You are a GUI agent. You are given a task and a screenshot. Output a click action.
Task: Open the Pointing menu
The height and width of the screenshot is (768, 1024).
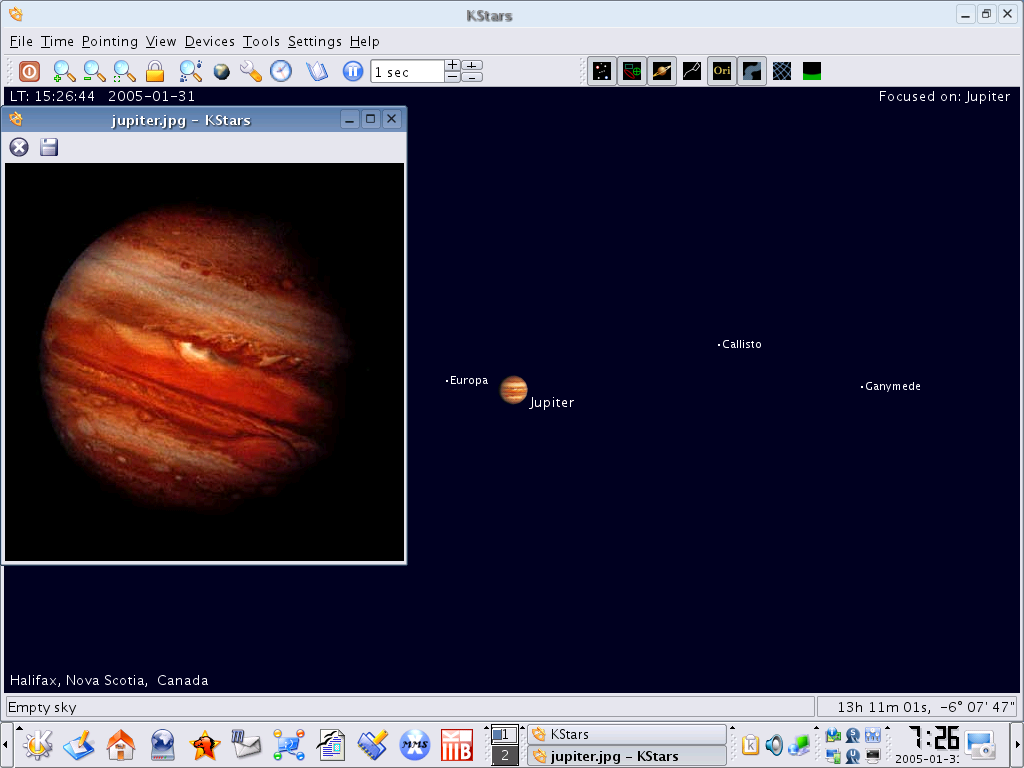110,41
